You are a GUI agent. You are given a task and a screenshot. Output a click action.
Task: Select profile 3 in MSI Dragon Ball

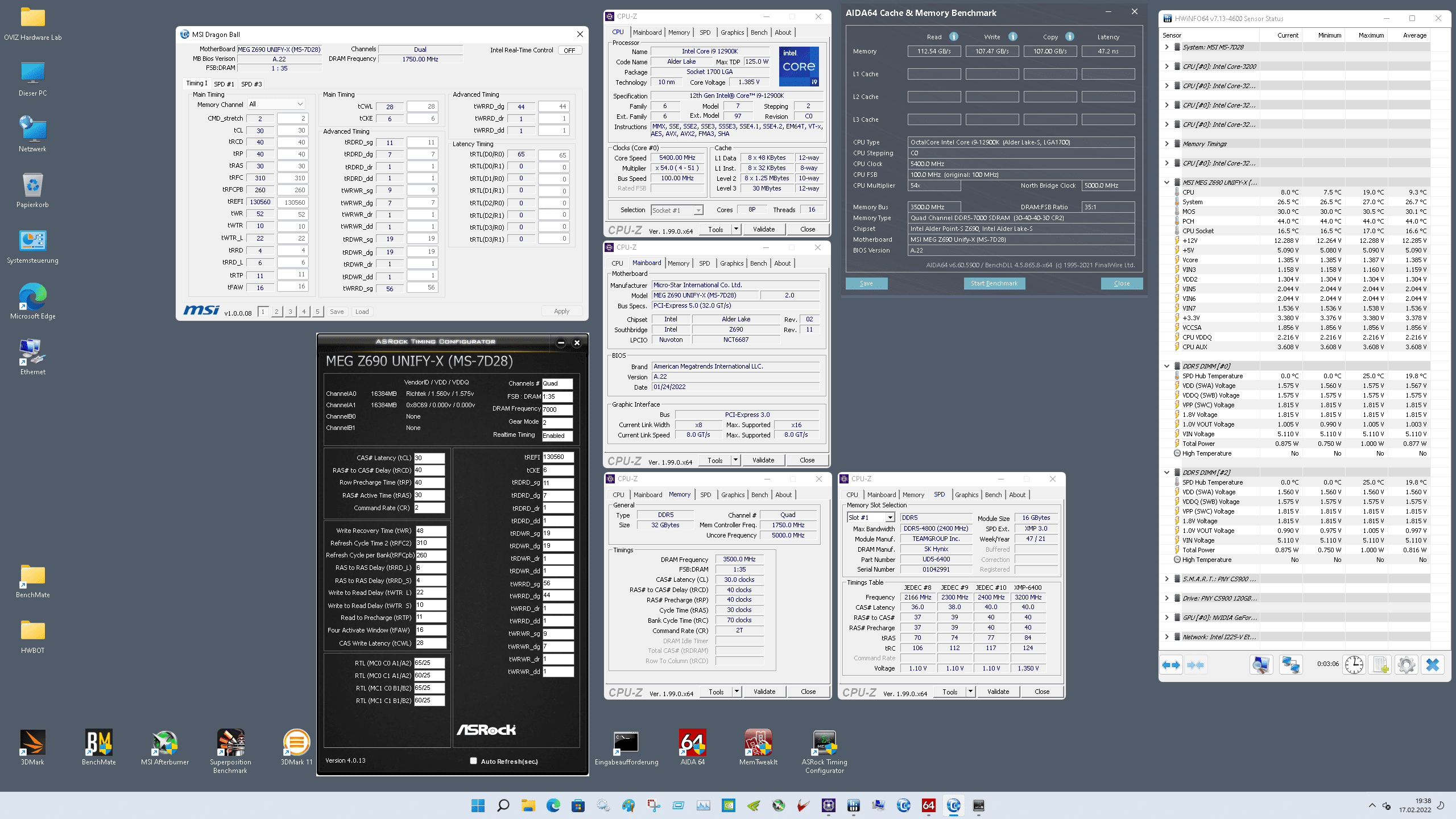coord(290,312)
